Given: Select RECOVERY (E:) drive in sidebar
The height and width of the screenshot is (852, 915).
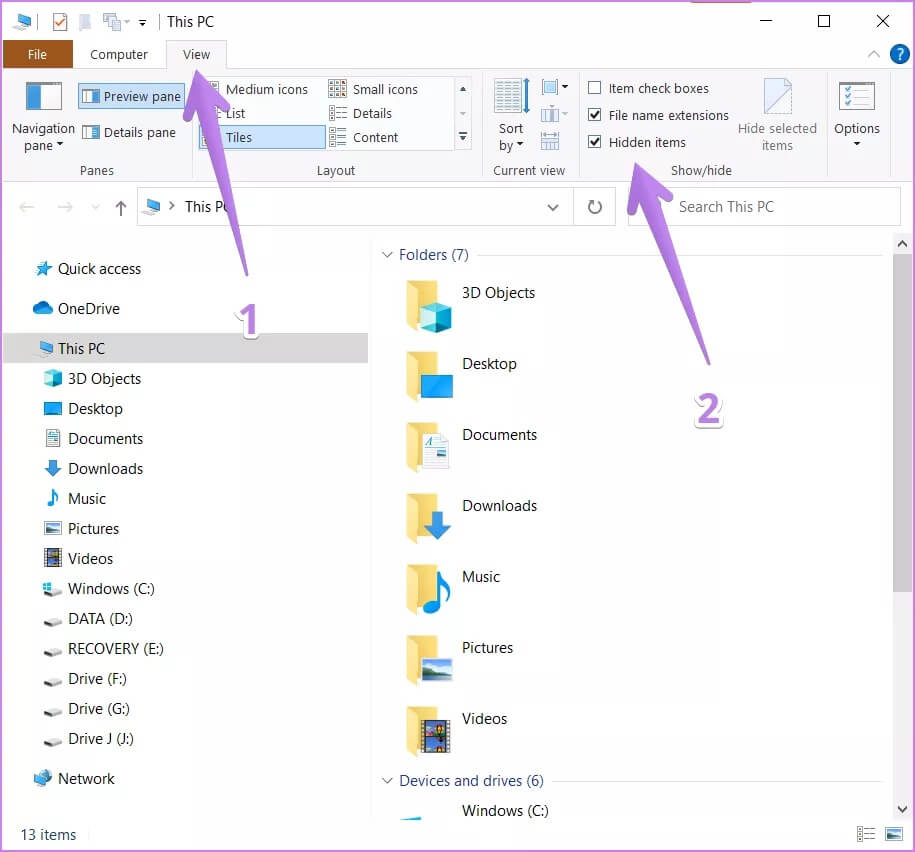Looking at the screenshot, I should [104, 649].
